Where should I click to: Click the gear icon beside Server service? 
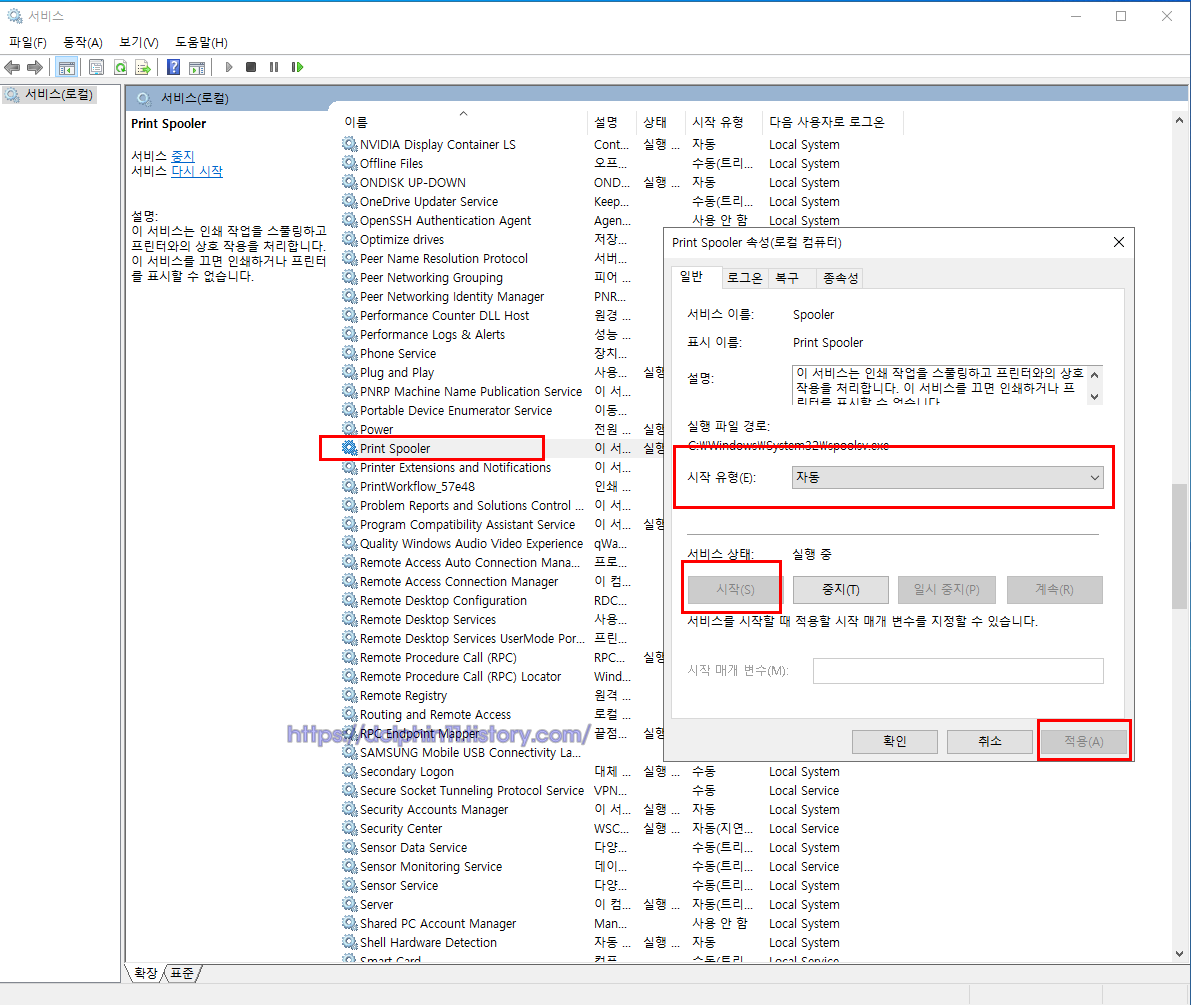pyautogui.click(x=349, y=904)
